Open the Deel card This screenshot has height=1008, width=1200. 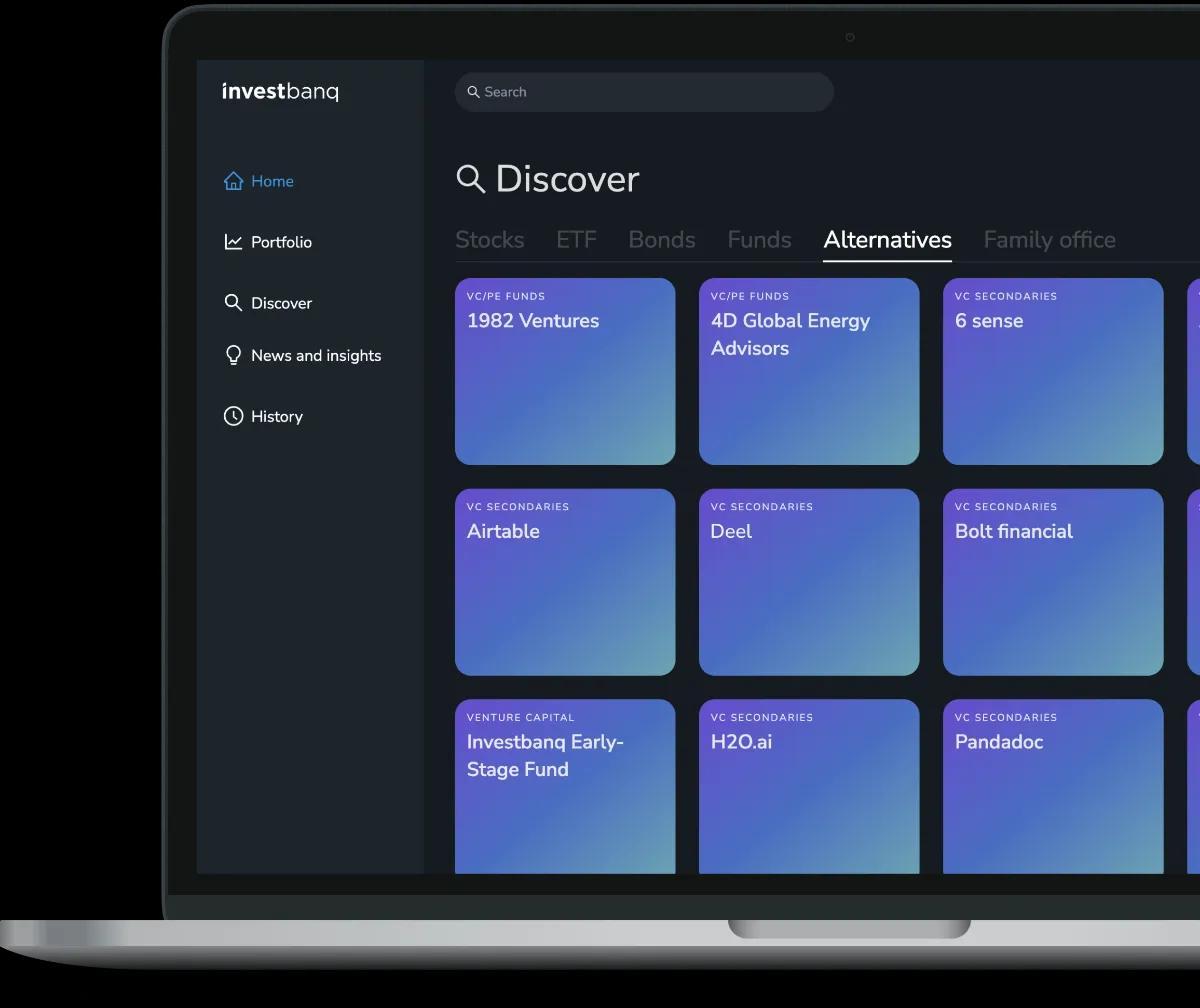tap(809, 582)
